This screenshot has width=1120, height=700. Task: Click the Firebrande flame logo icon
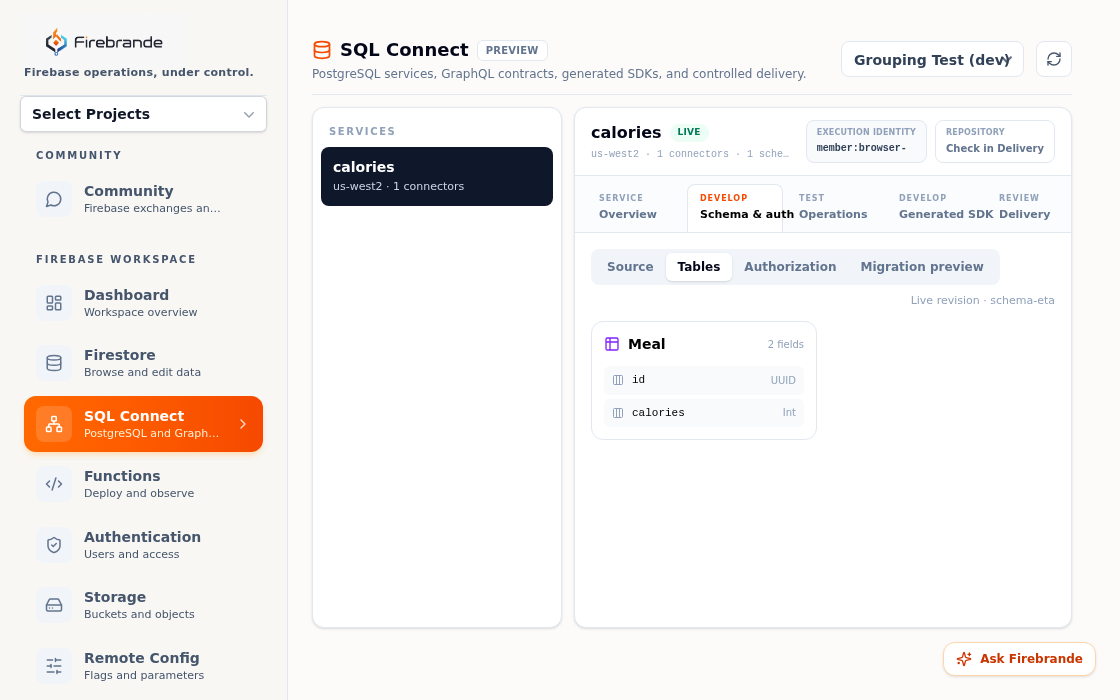[56, 42]
